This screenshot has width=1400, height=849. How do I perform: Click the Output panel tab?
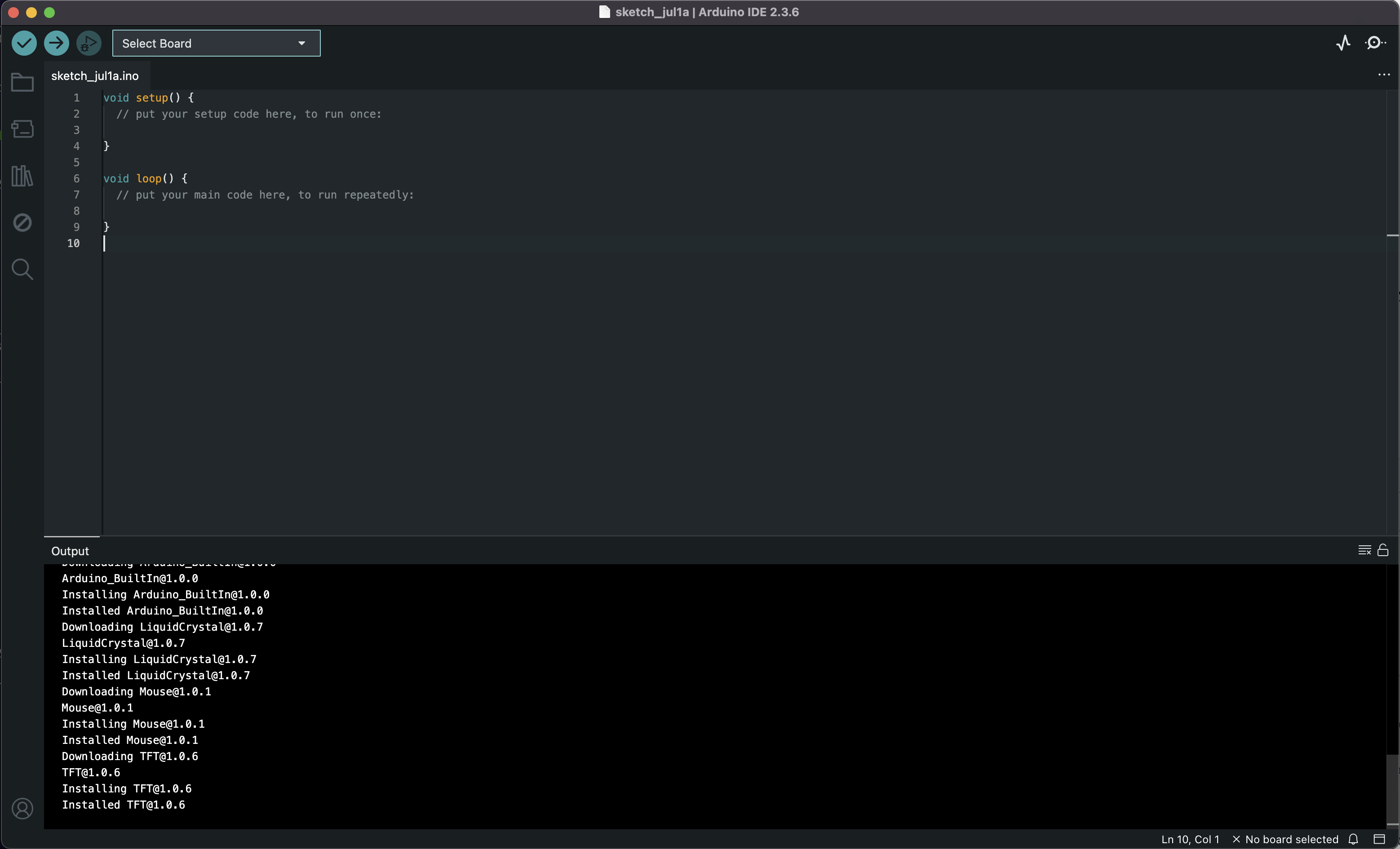tap(70, 551)
